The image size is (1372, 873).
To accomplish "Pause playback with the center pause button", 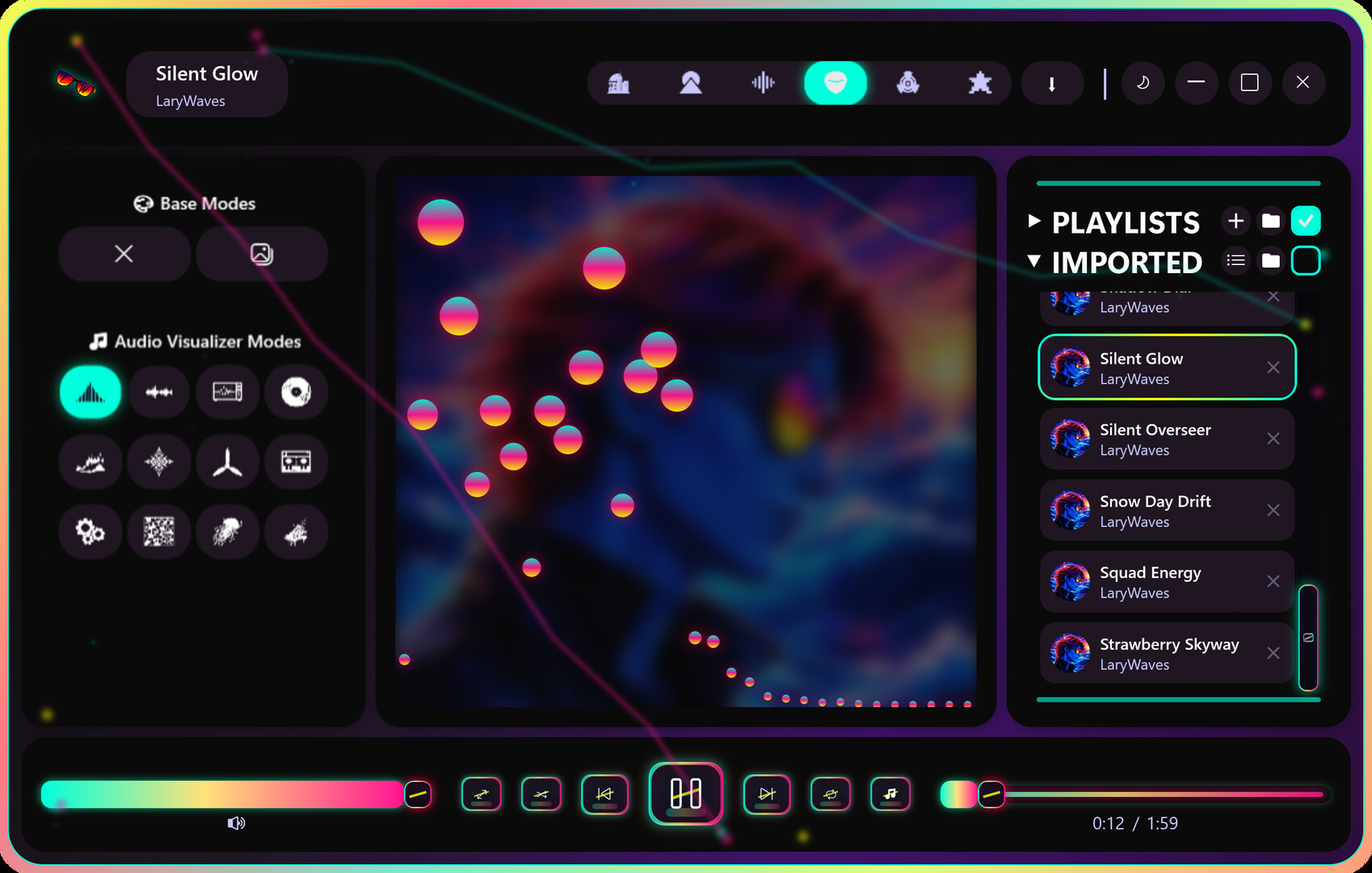I will click(686, 794).
